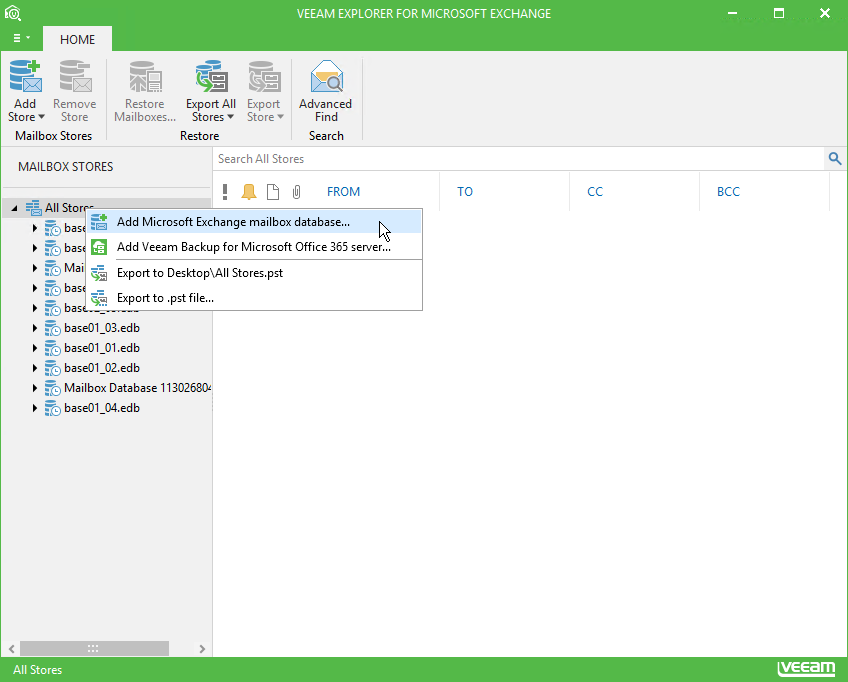Select the base01_03.edb store
This screenshot has height=682, width=848.
[102, 328]
